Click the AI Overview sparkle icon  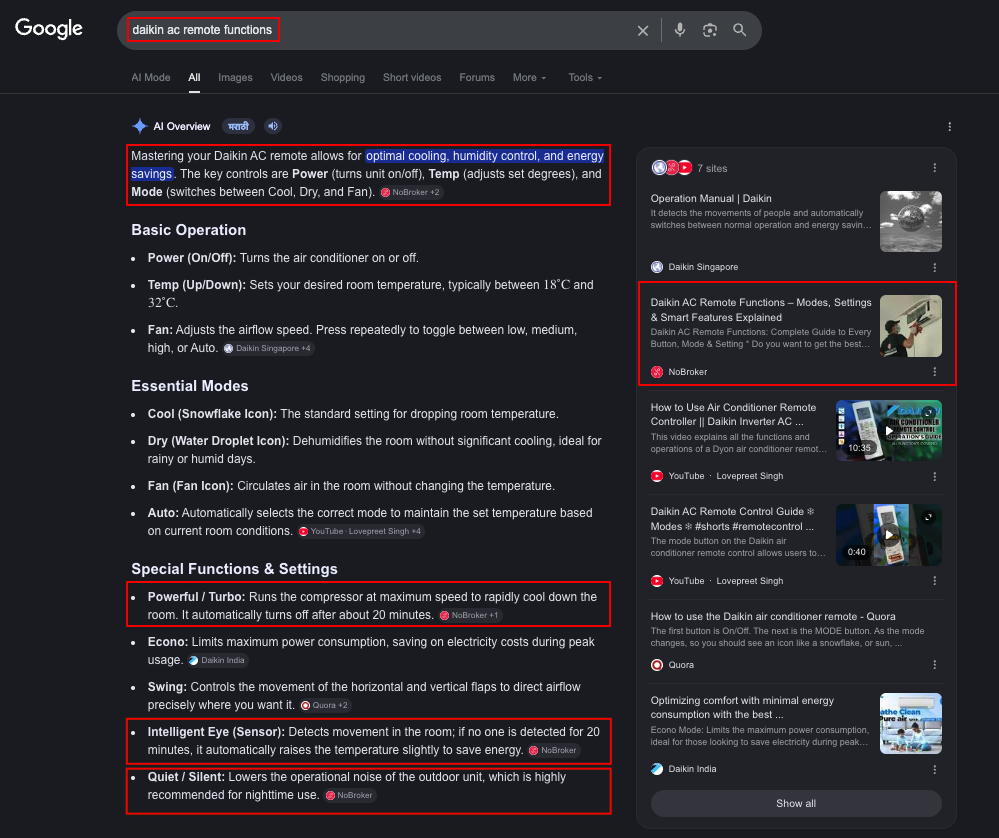[140, 126]
